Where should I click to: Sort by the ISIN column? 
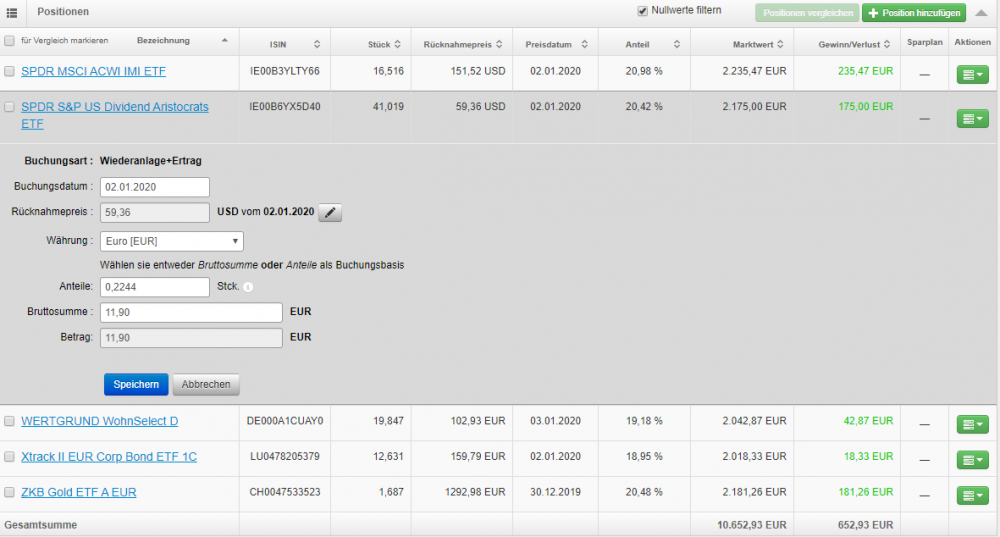tap(317, 44)
